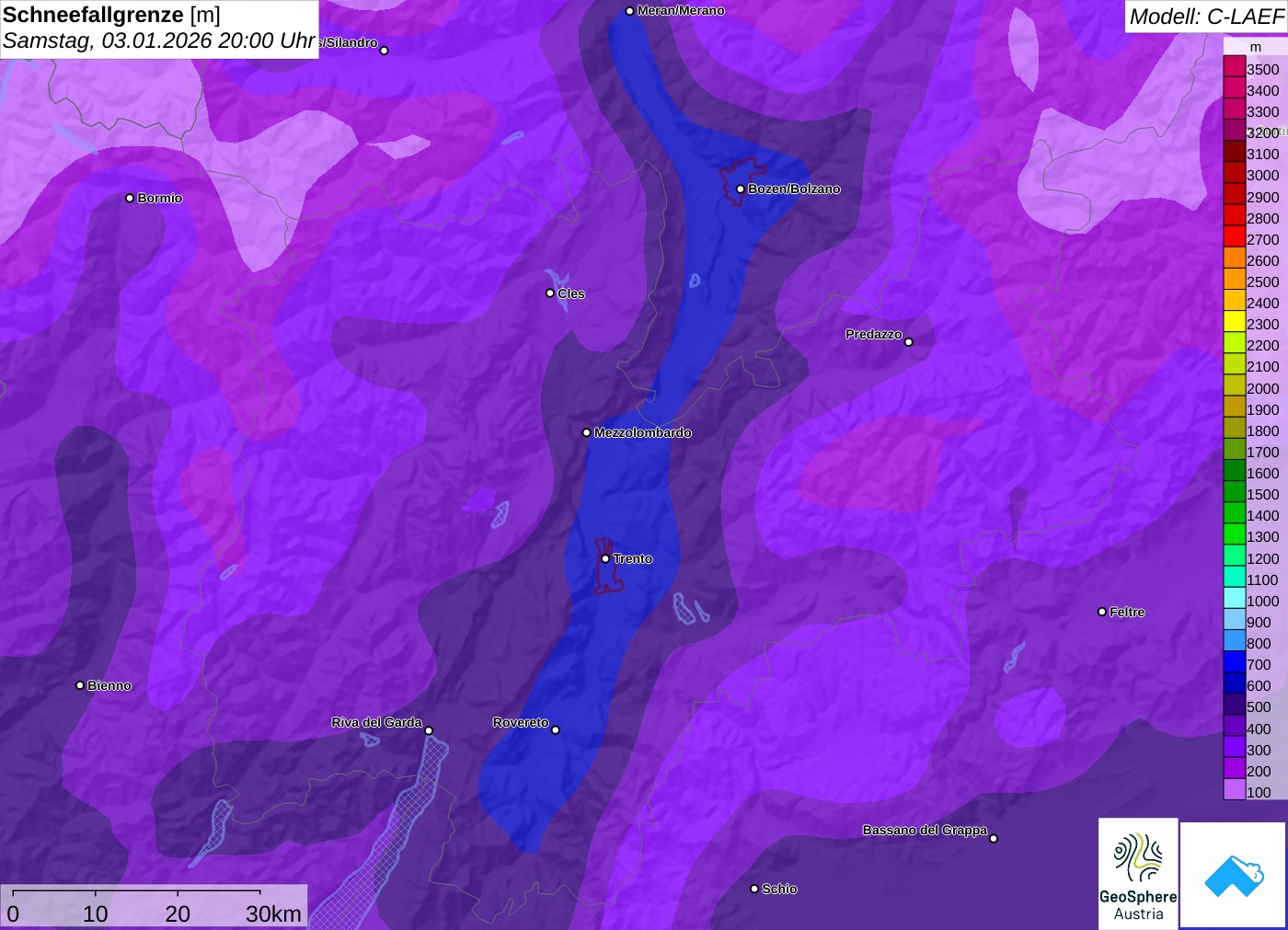Select the 500 m dark purple legend swatch
Viewport: 1288px width, 930px height.
[1235, 705]
